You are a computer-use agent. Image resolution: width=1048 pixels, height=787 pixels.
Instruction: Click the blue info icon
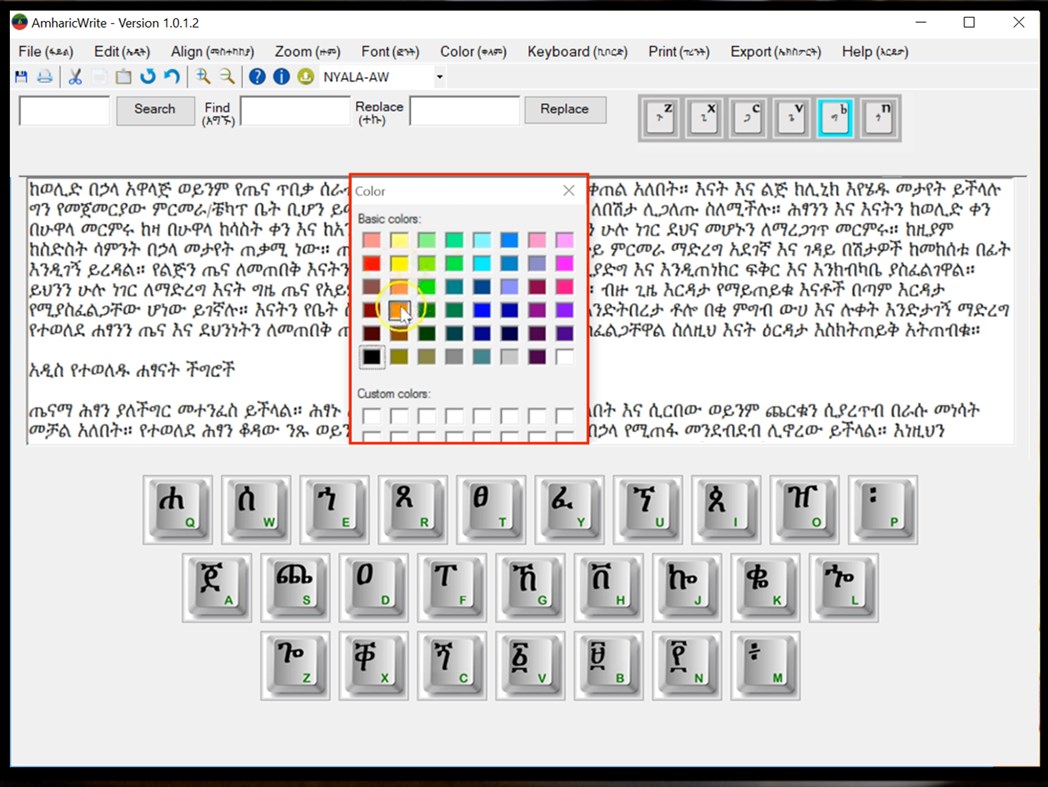(x=280, y=76)
